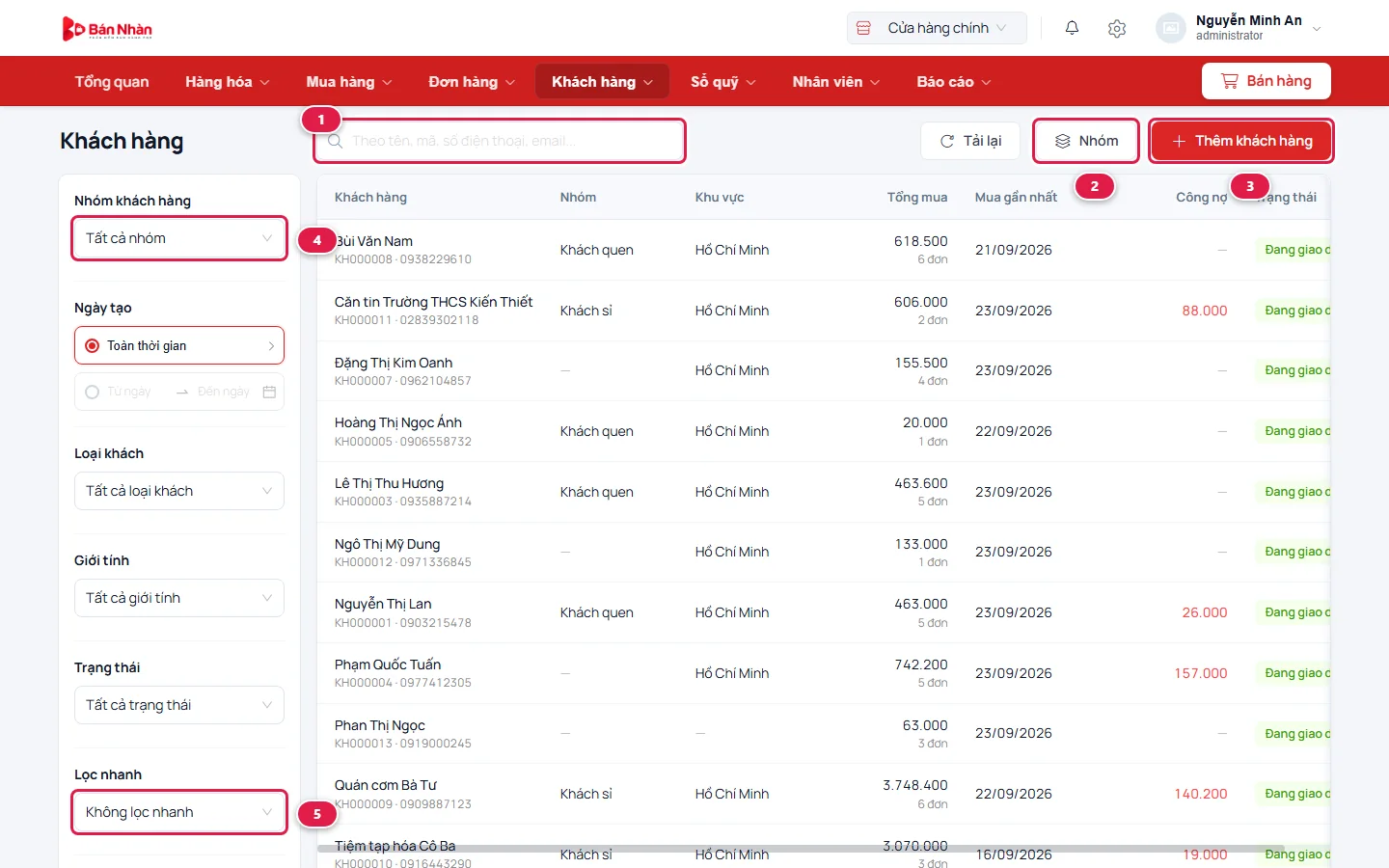
Task: Open the Mua hàng menu
Action: tap(349, 82)
